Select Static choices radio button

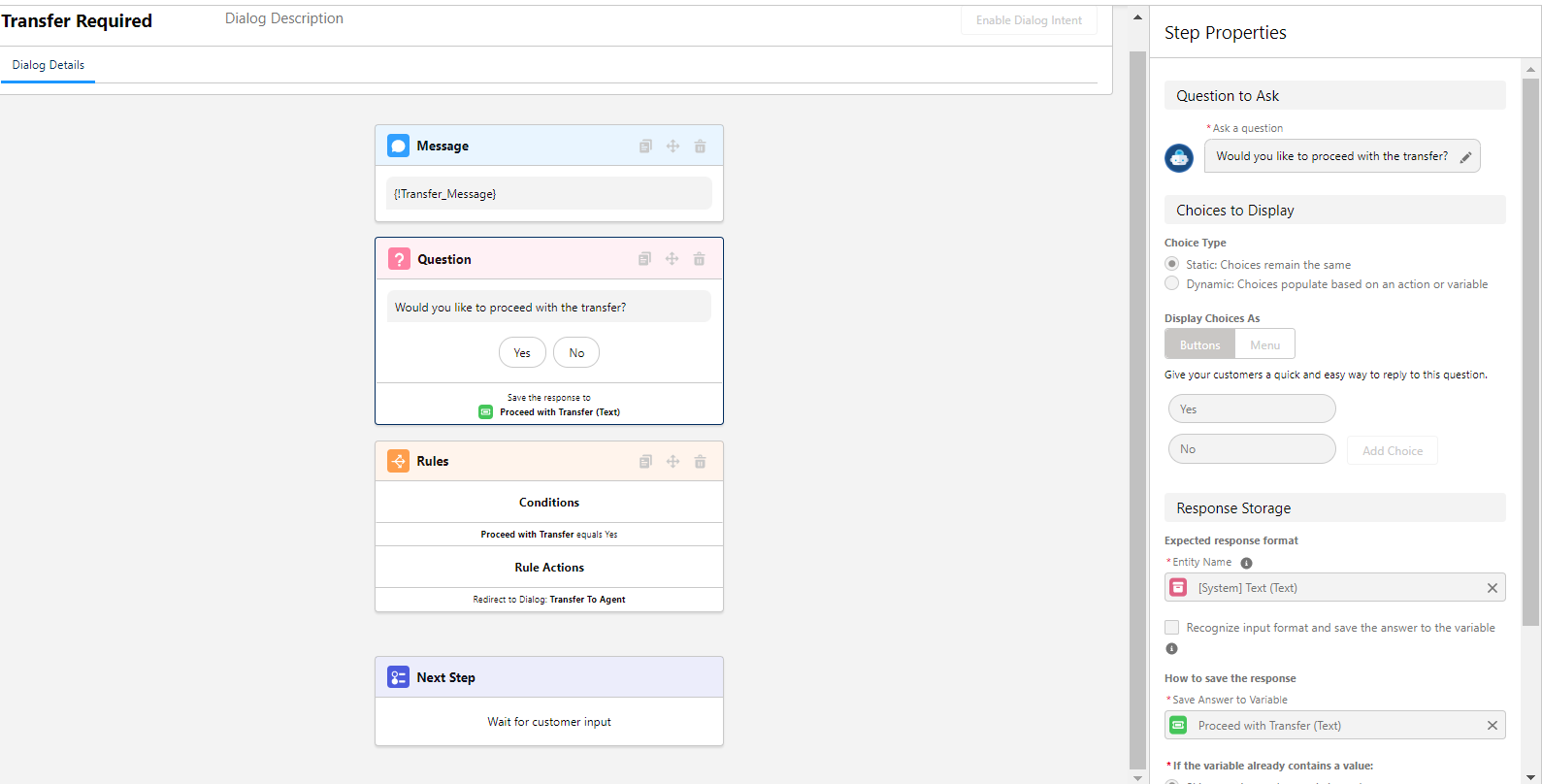(x=1172, y=264)
